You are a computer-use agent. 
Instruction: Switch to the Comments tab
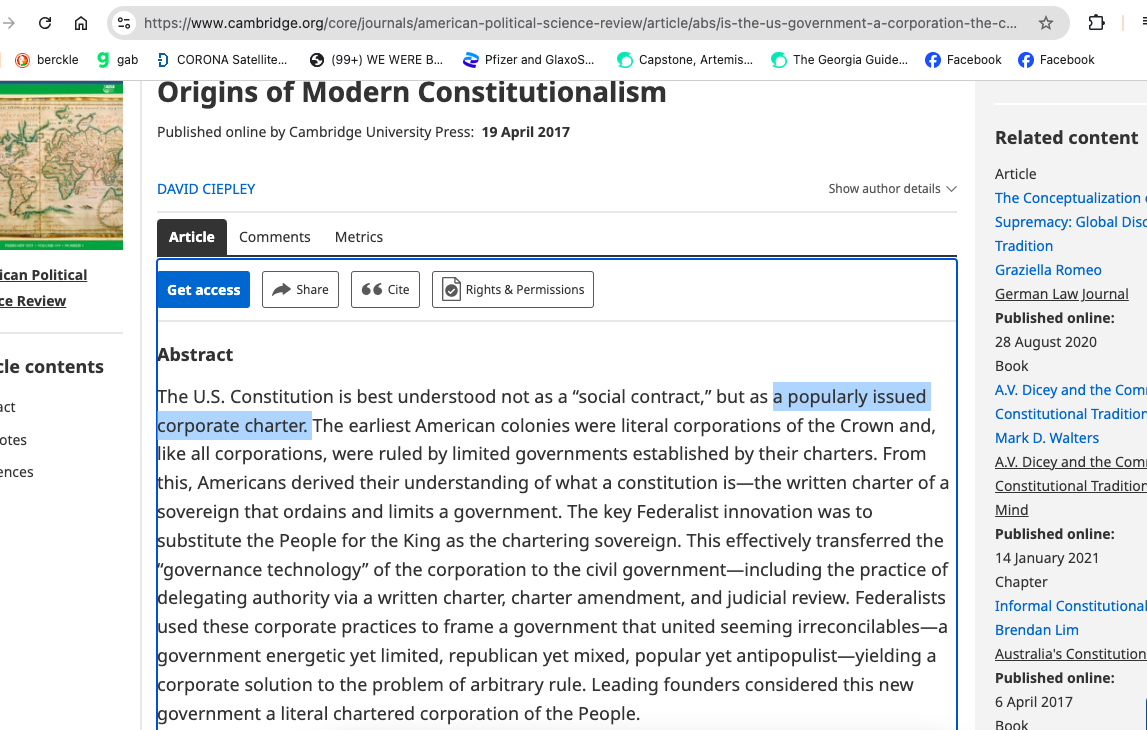pyautogui.click(x=274, y=237)
